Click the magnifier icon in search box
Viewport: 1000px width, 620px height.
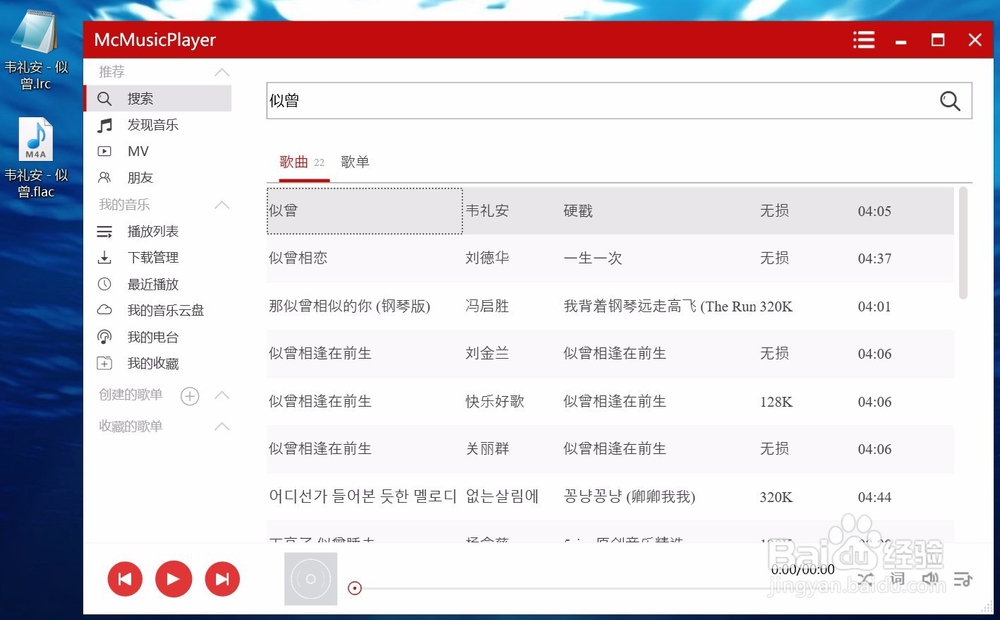950,101
